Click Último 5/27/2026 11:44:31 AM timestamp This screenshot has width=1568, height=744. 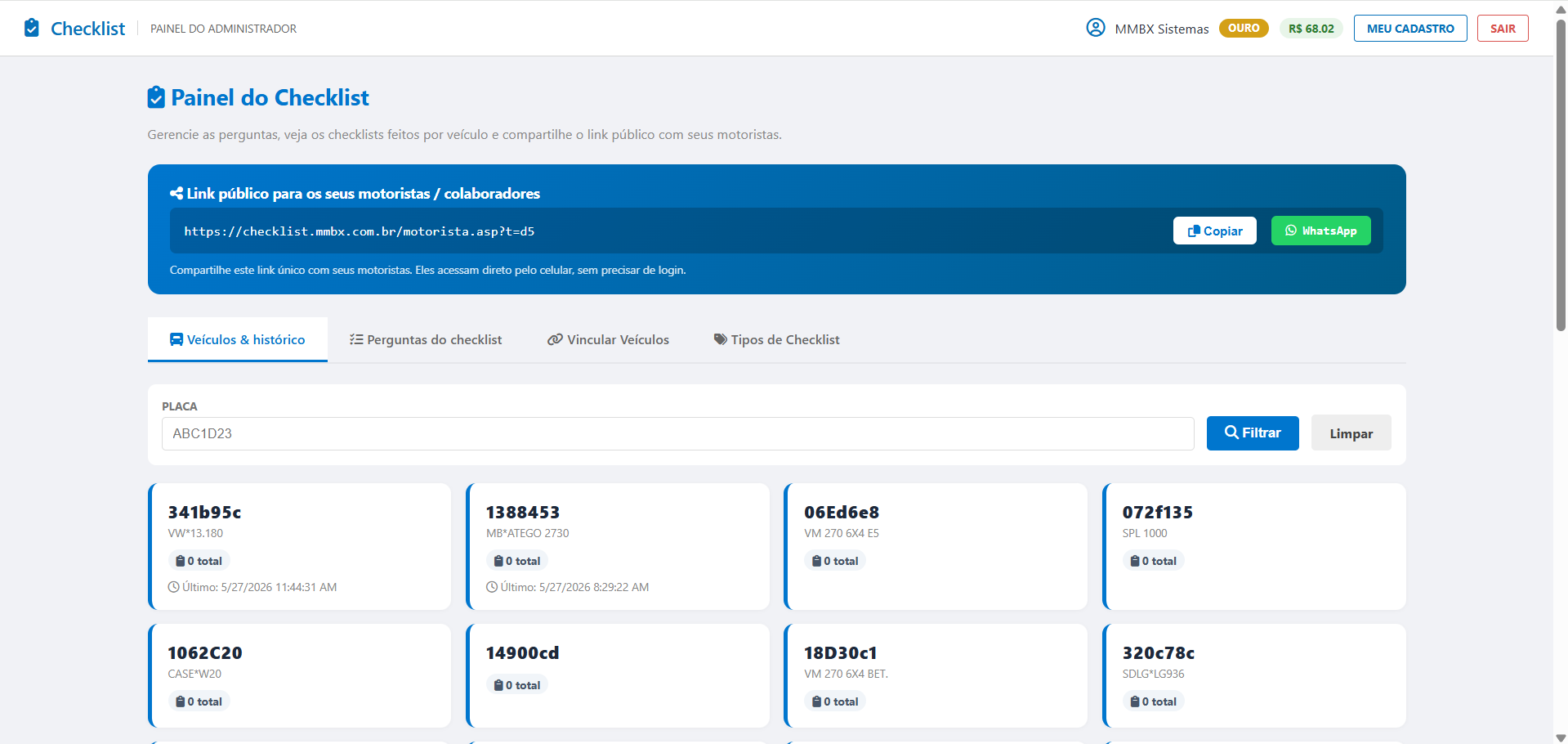(259, 587)
